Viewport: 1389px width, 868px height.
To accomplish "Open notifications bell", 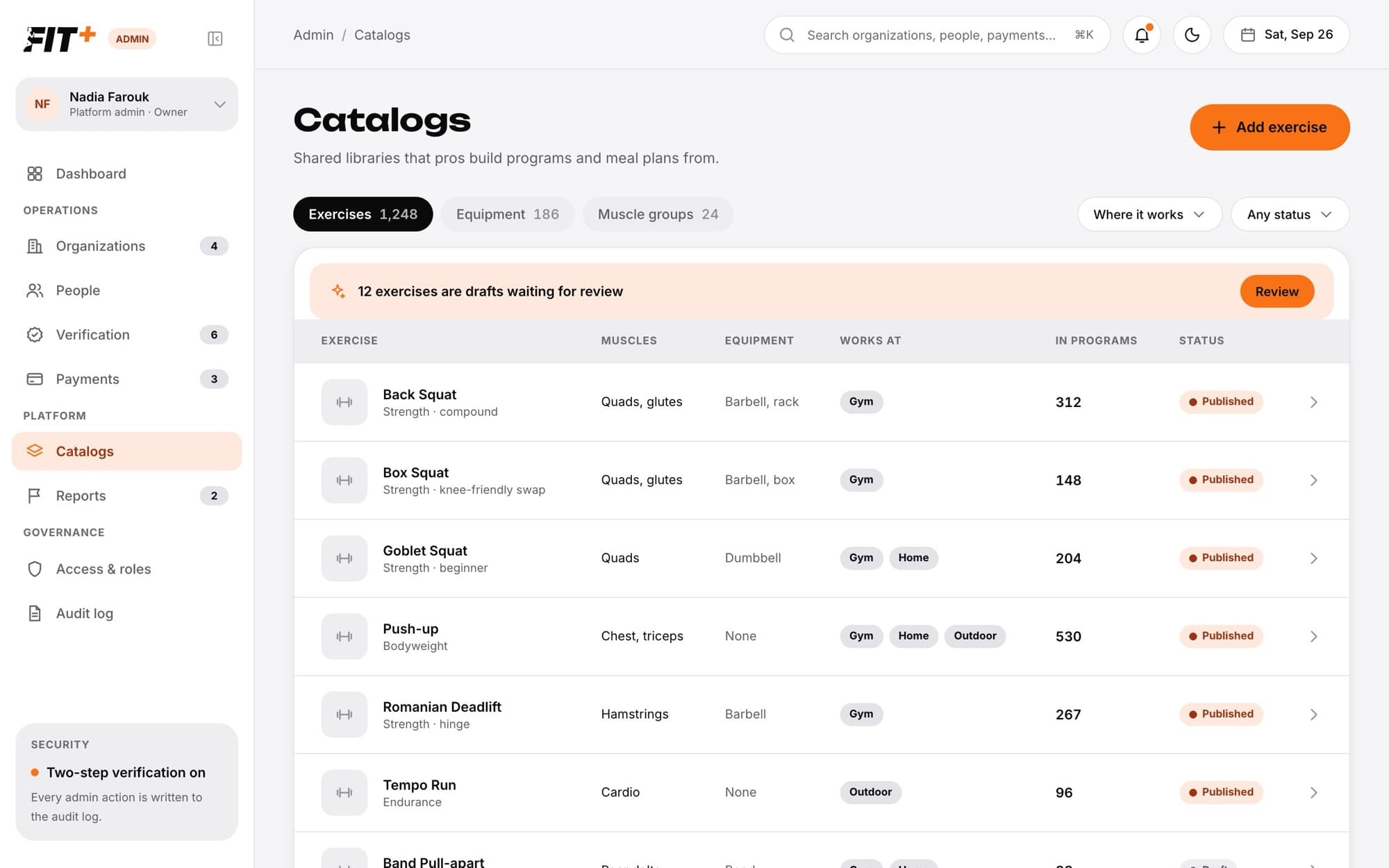I will 1142,35.
